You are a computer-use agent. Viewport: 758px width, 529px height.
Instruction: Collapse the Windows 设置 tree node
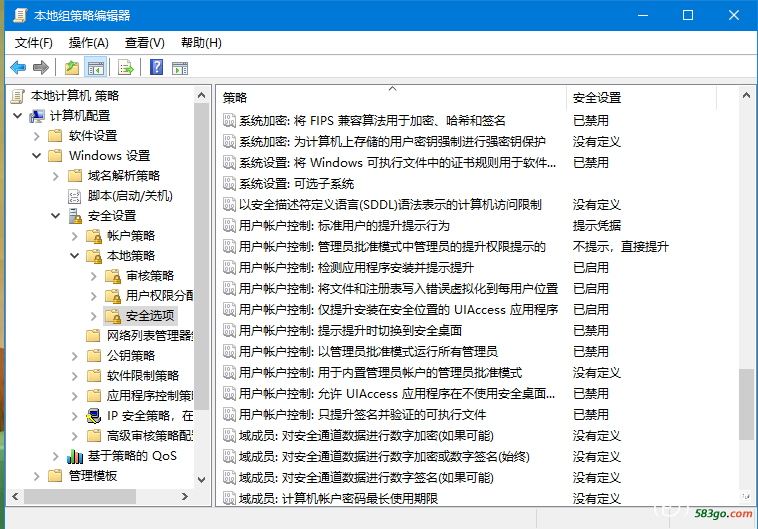(37, 156)
